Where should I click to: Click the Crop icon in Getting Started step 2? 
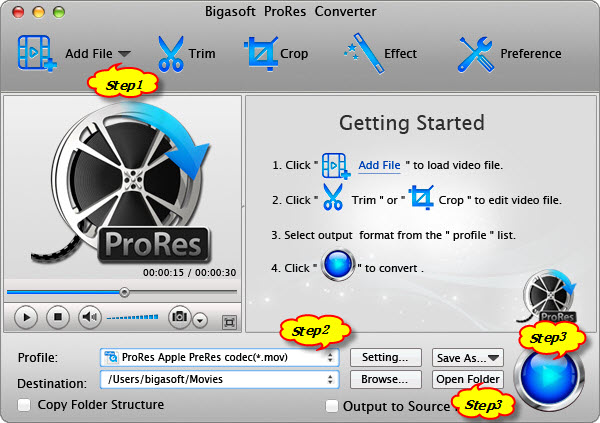coord(421,197)
